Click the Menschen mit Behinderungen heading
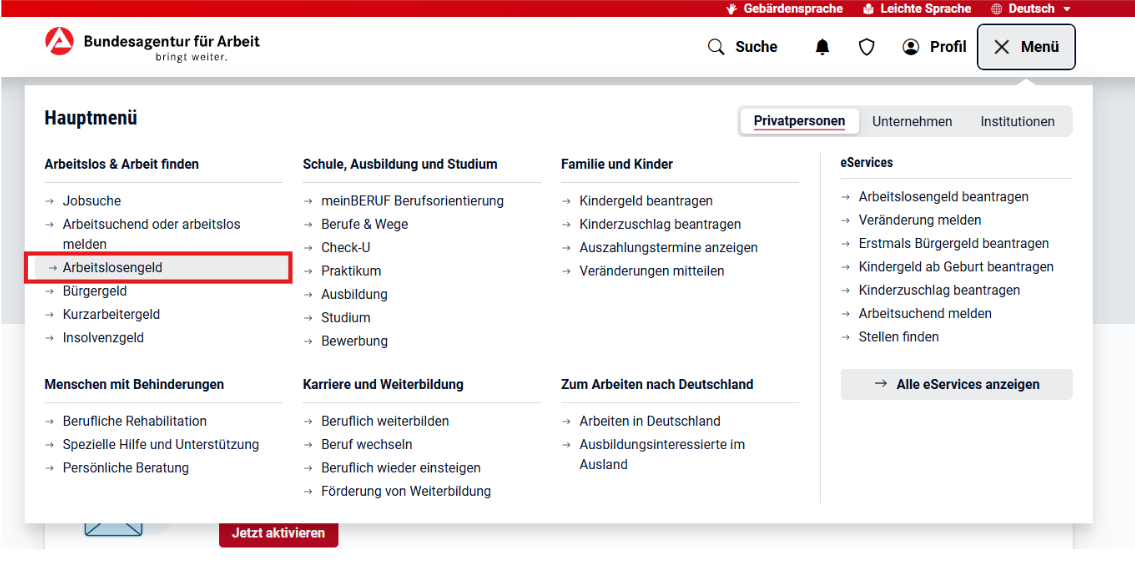 [134, 384]
